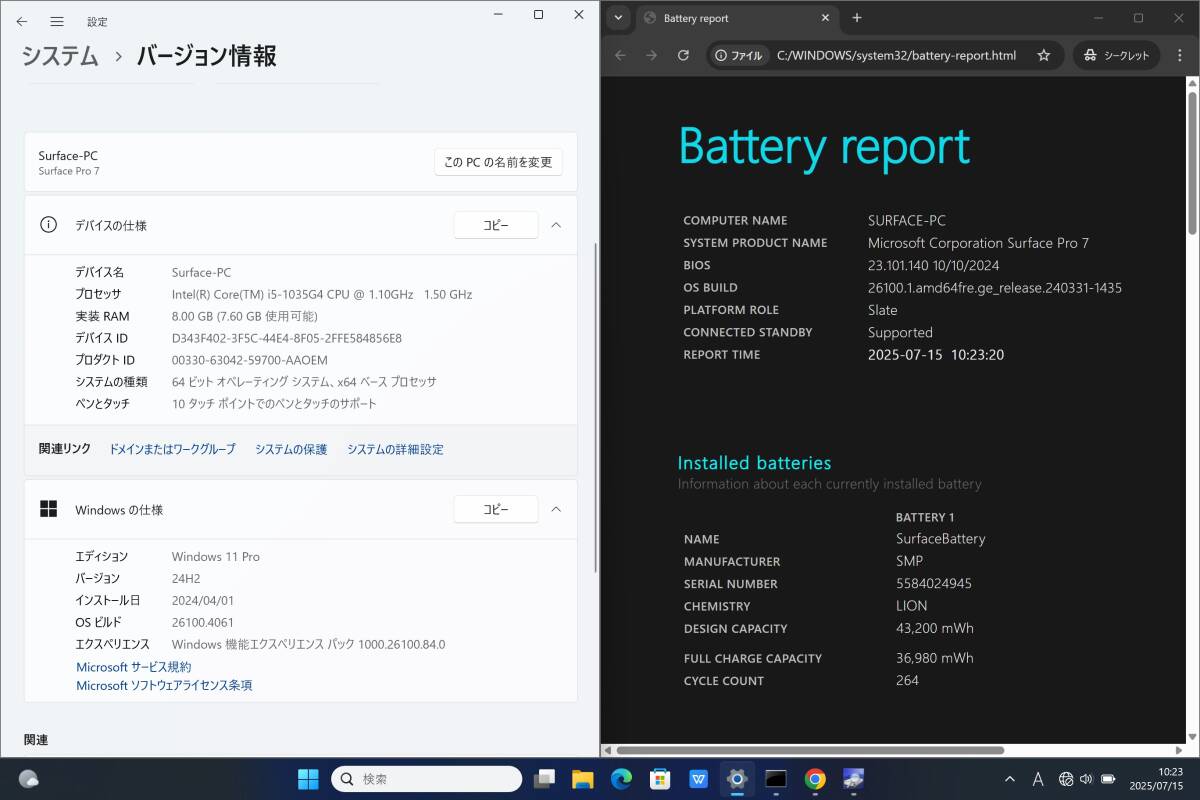Screen dimensions: 1200x800
Task: Open the Settings hamburger navigation menu
Action: (x=57, y=21)
